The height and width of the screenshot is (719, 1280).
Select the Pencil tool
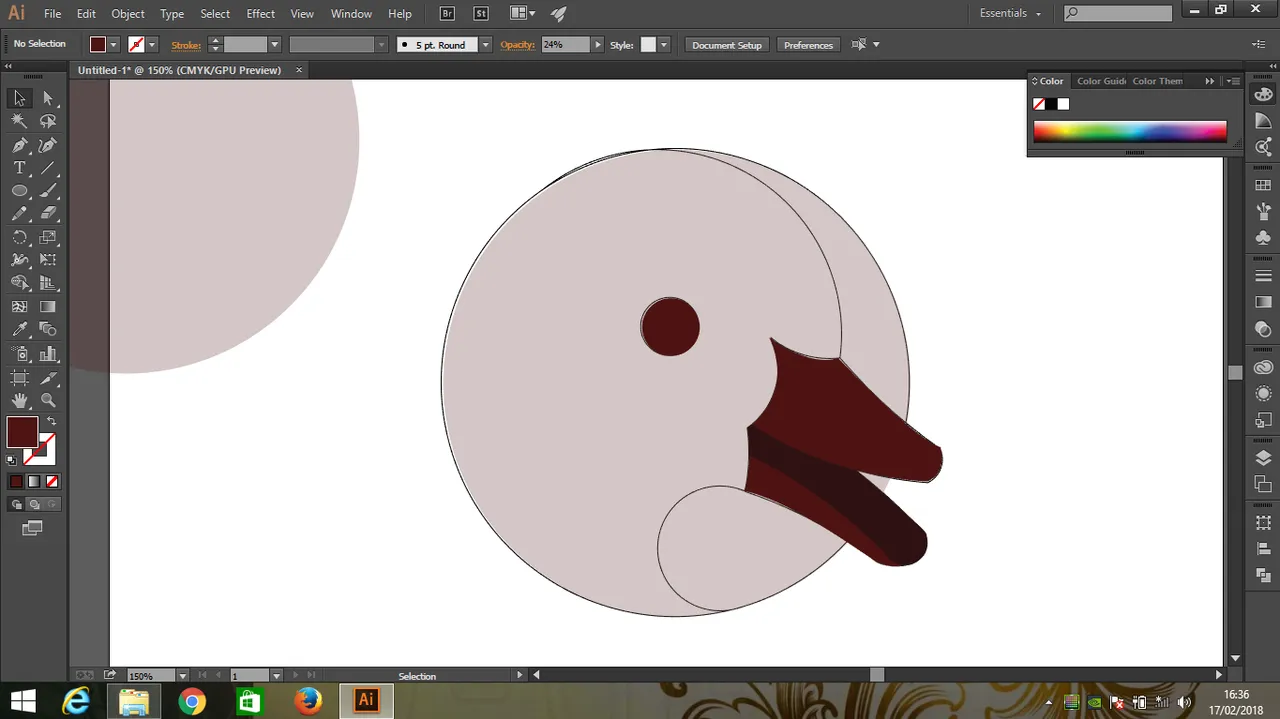tap(19, 214)
